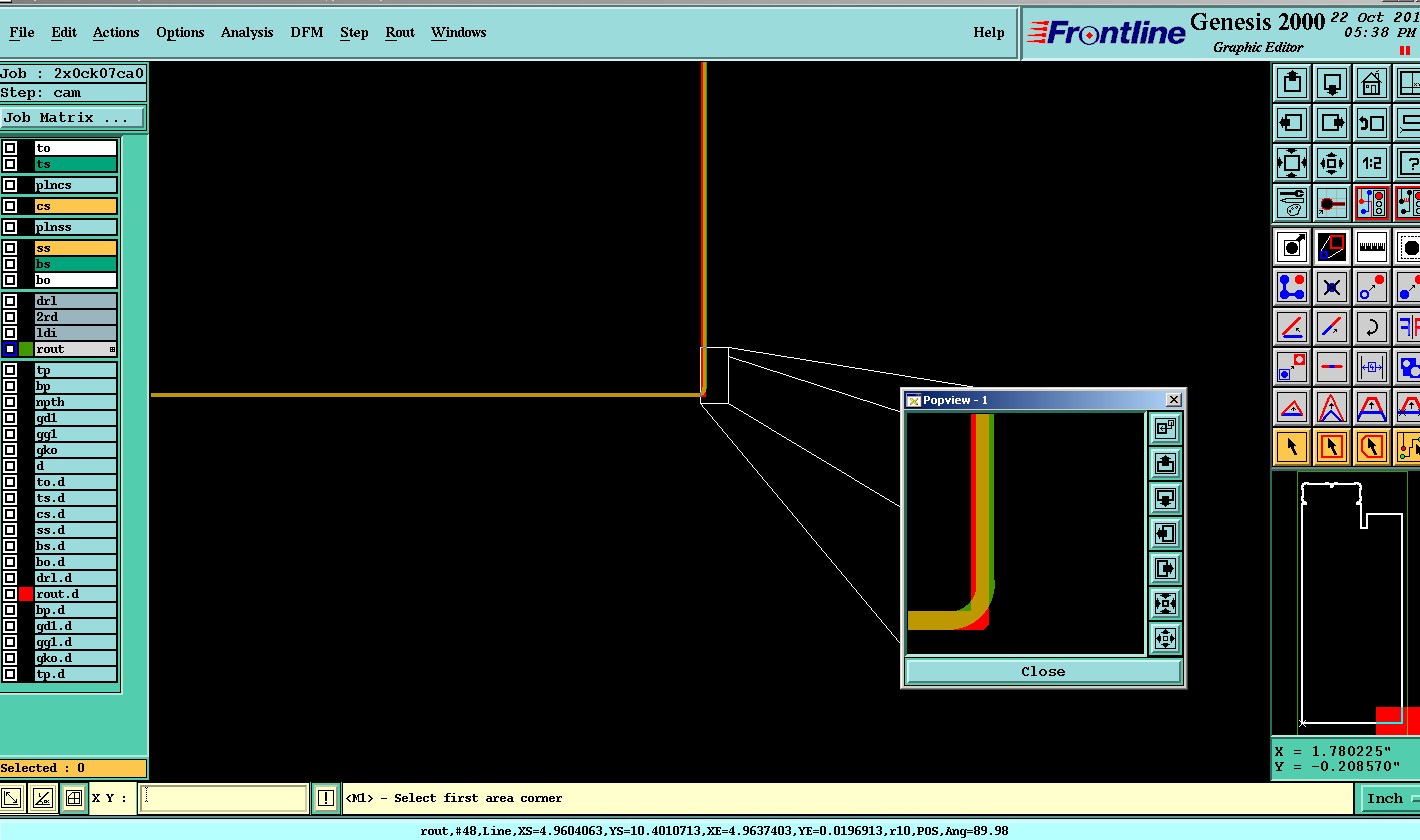Click the Job Matrix button

click(73, 118)
